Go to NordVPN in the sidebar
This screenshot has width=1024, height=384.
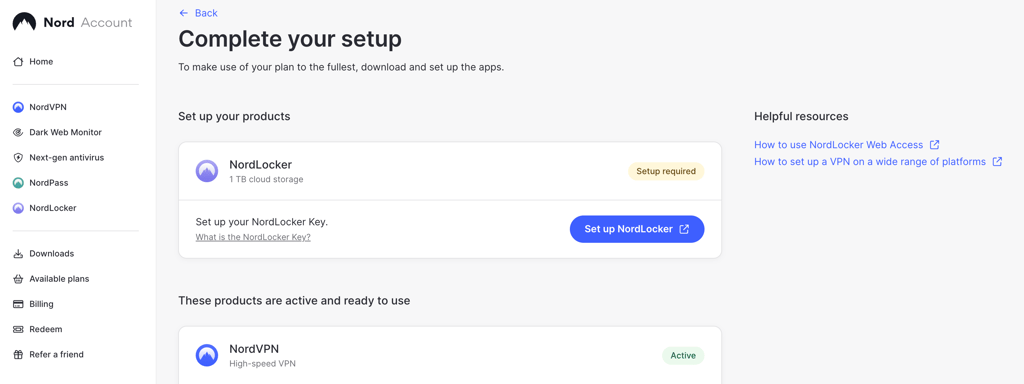click(x=48, y=107)
